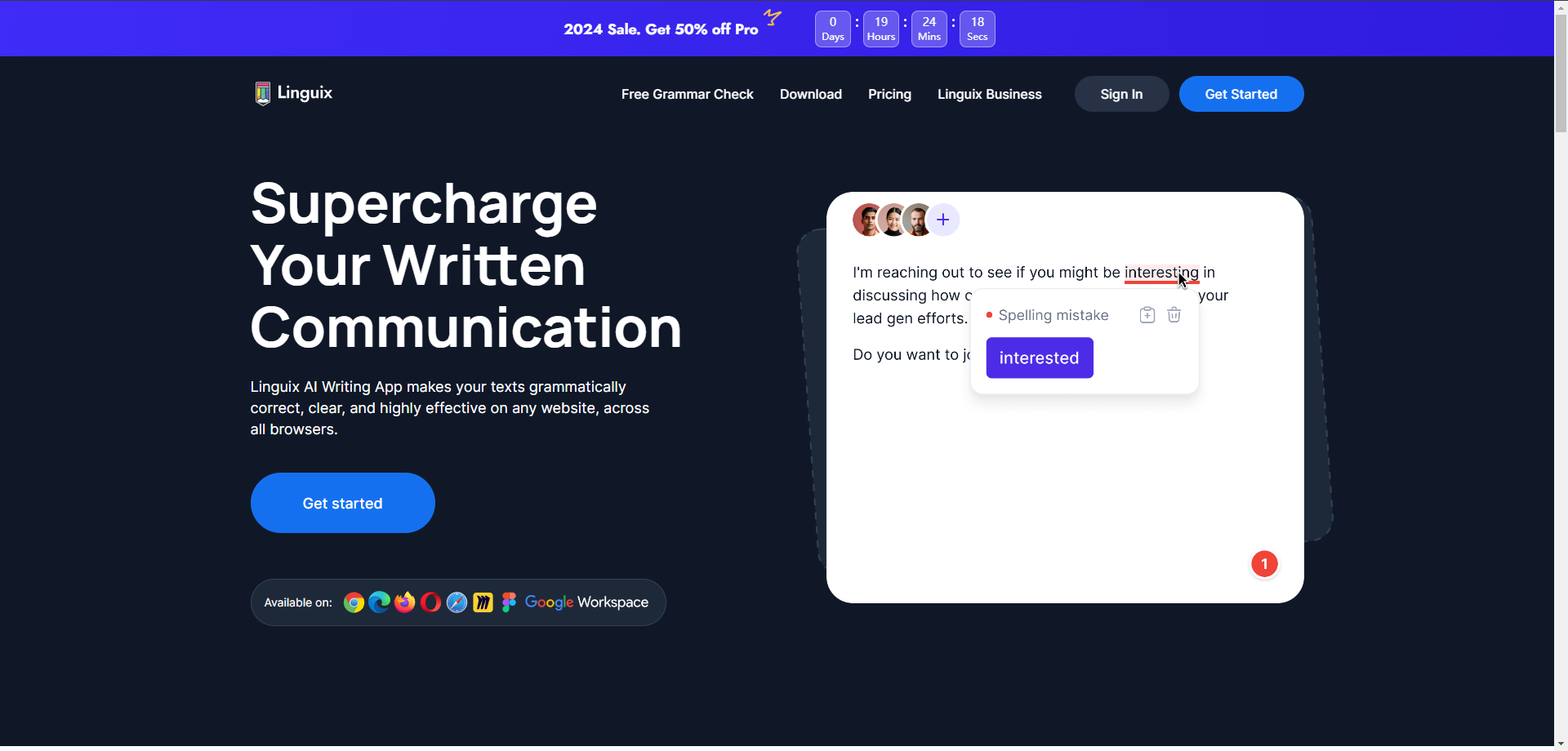The image size is (1568, 751).
Task: Click the Miro app icon
Action: click(x=483, y=602)
